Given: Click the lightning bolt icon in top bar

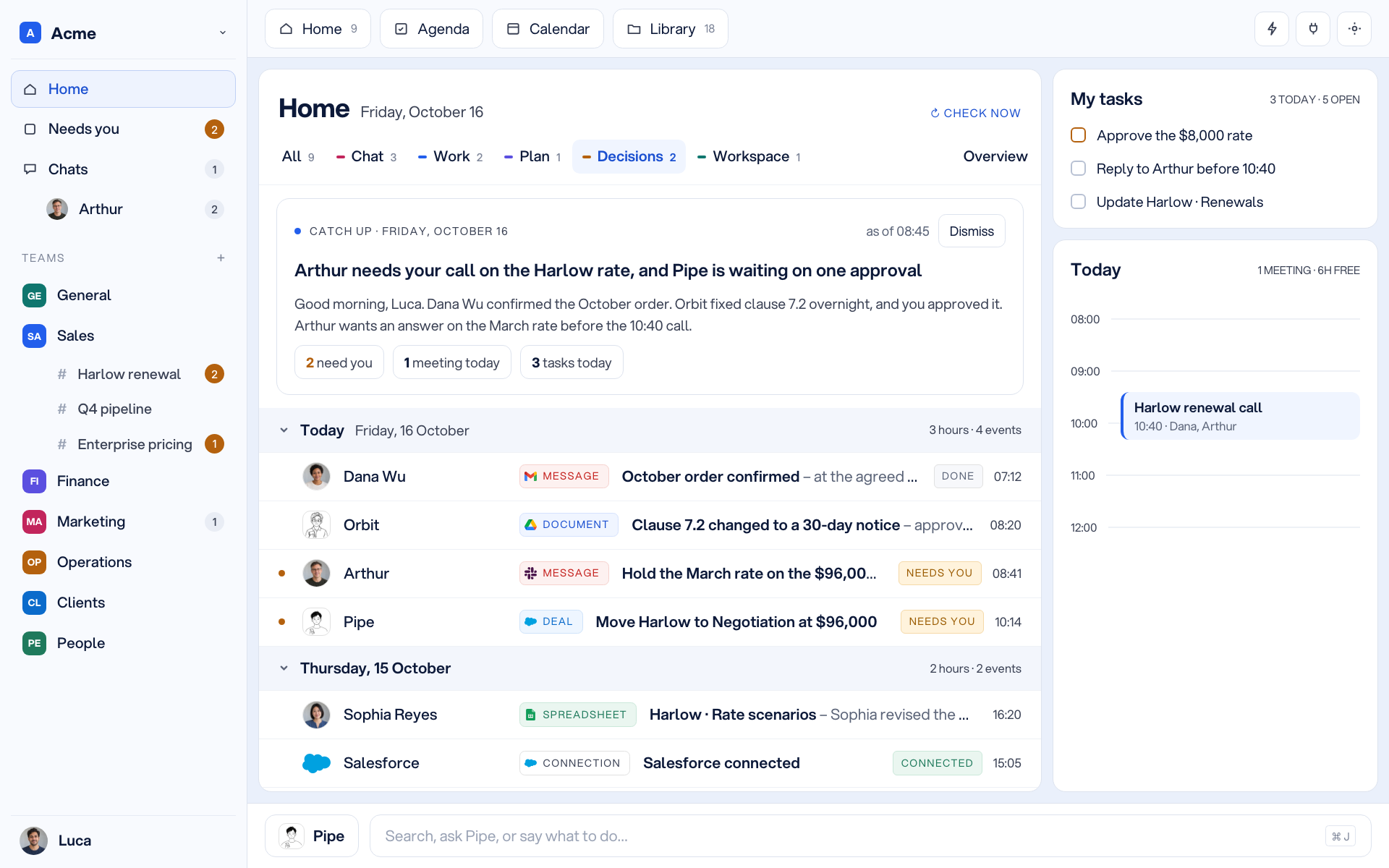Looking at the screenshot, I should coord(1272,29).
